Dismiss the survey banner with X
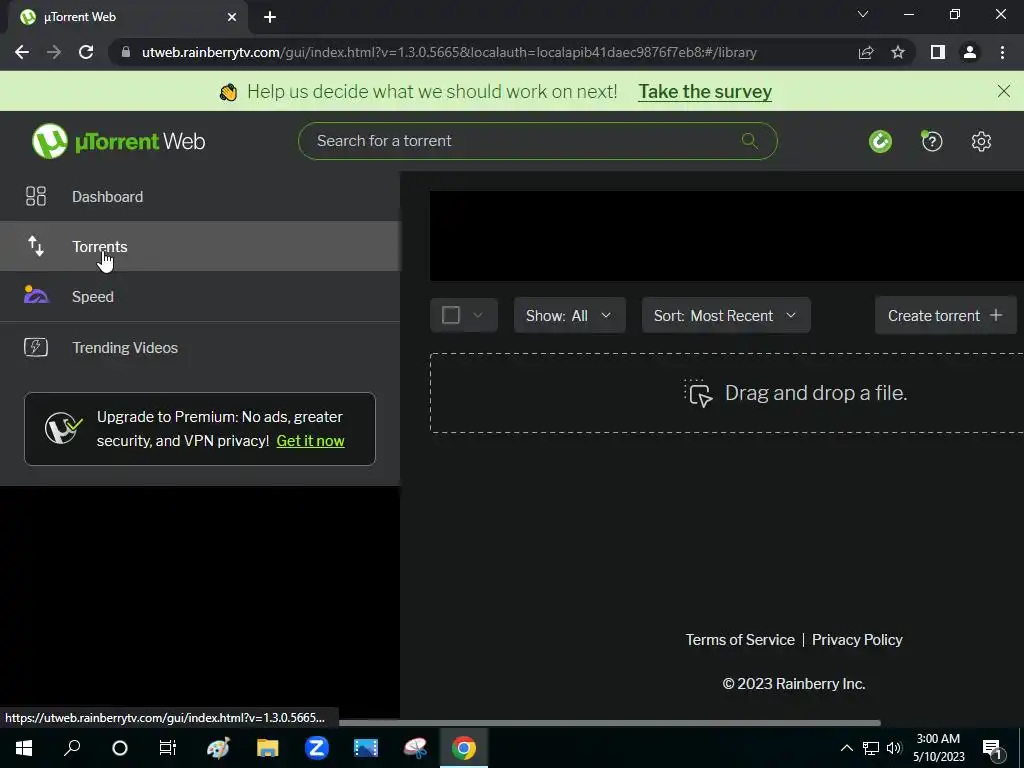 click(1004, 91)
